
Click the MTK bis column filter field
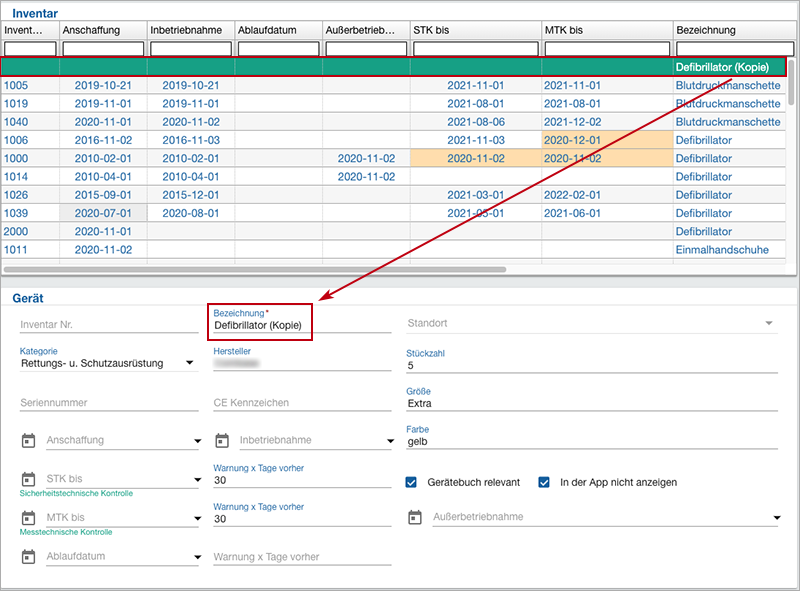608,48
